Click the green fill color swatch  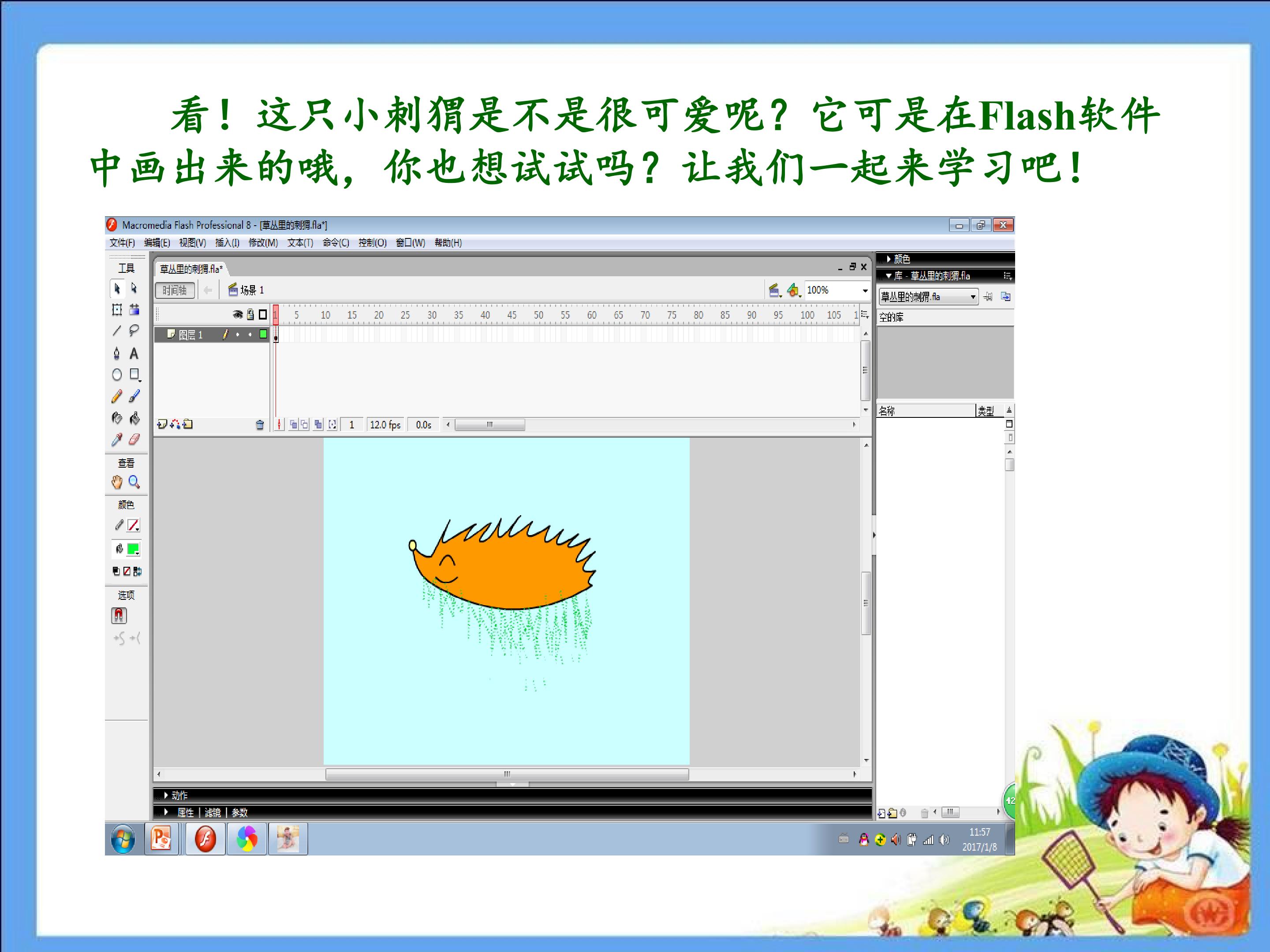(x=133, y=549)
